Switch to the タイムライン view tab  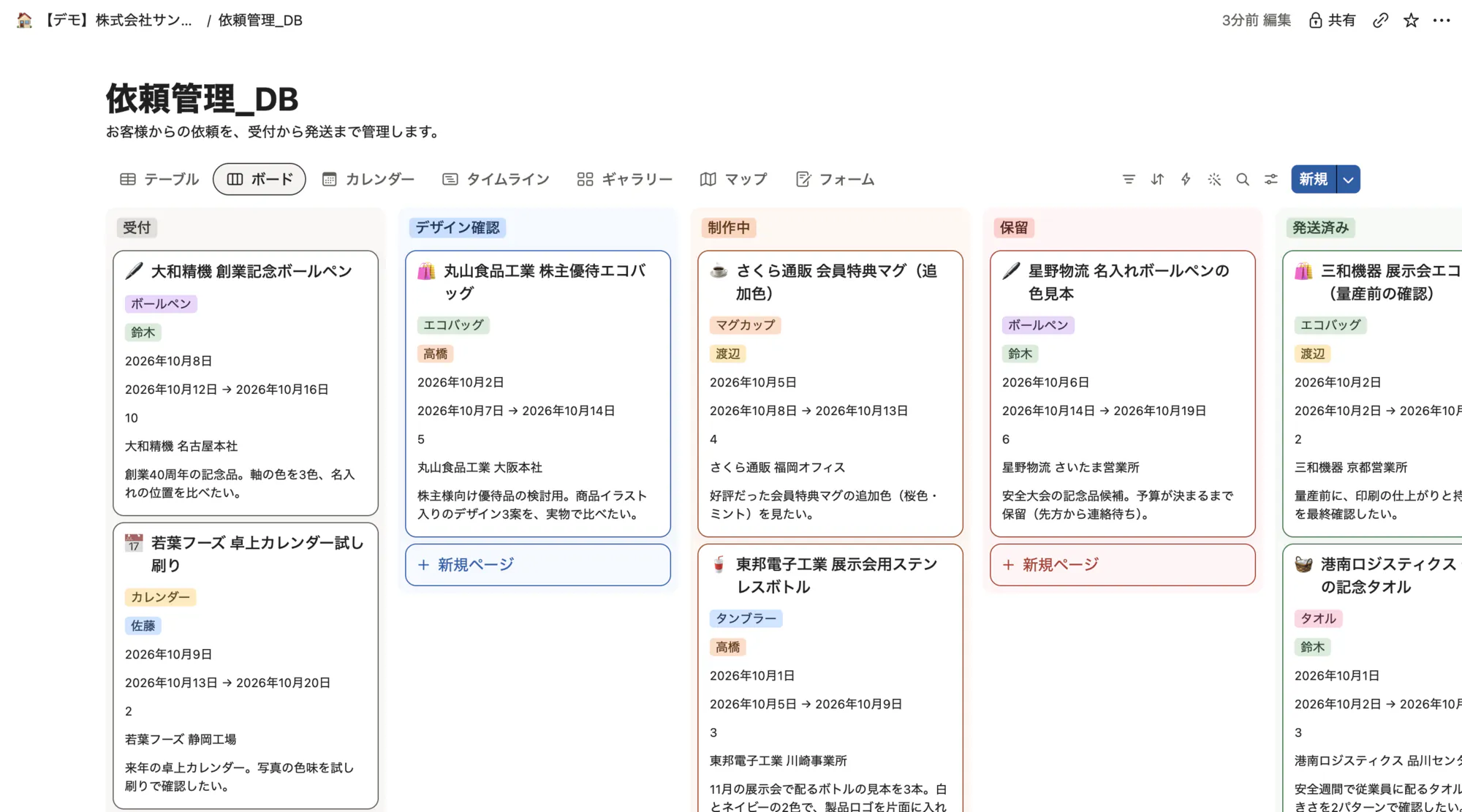(x=496, y=179)
